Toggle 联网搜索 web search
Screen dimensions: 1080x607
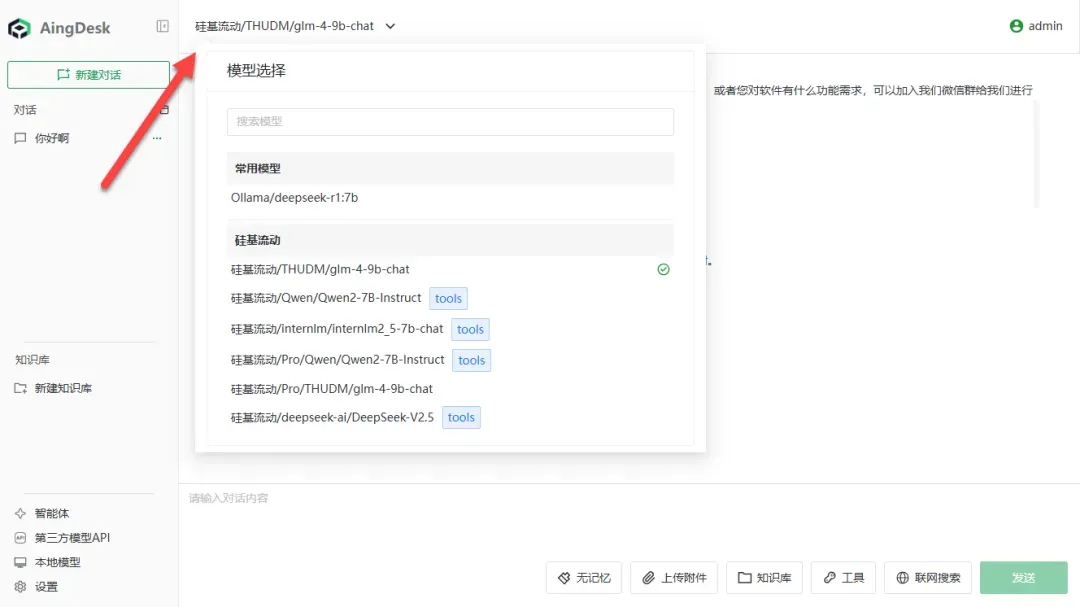(928, 577)
